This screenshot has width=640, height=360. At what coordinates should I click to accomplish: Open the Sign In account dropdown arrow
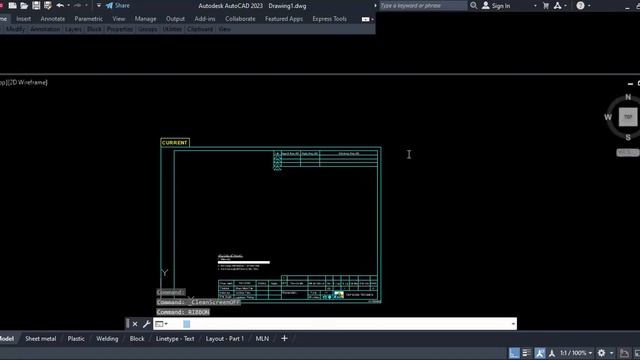coord(535,6)
